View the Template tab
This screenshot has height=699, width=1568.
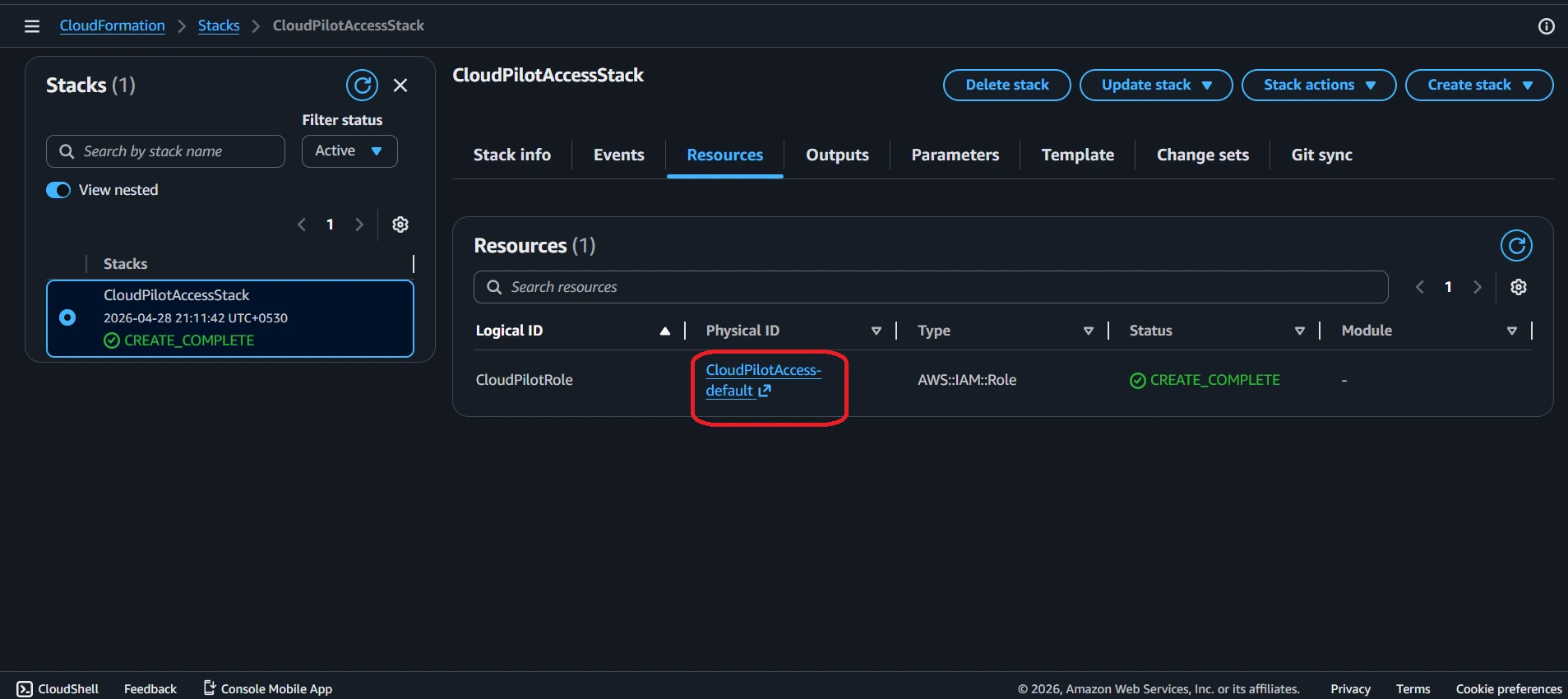pos(1078,155)
